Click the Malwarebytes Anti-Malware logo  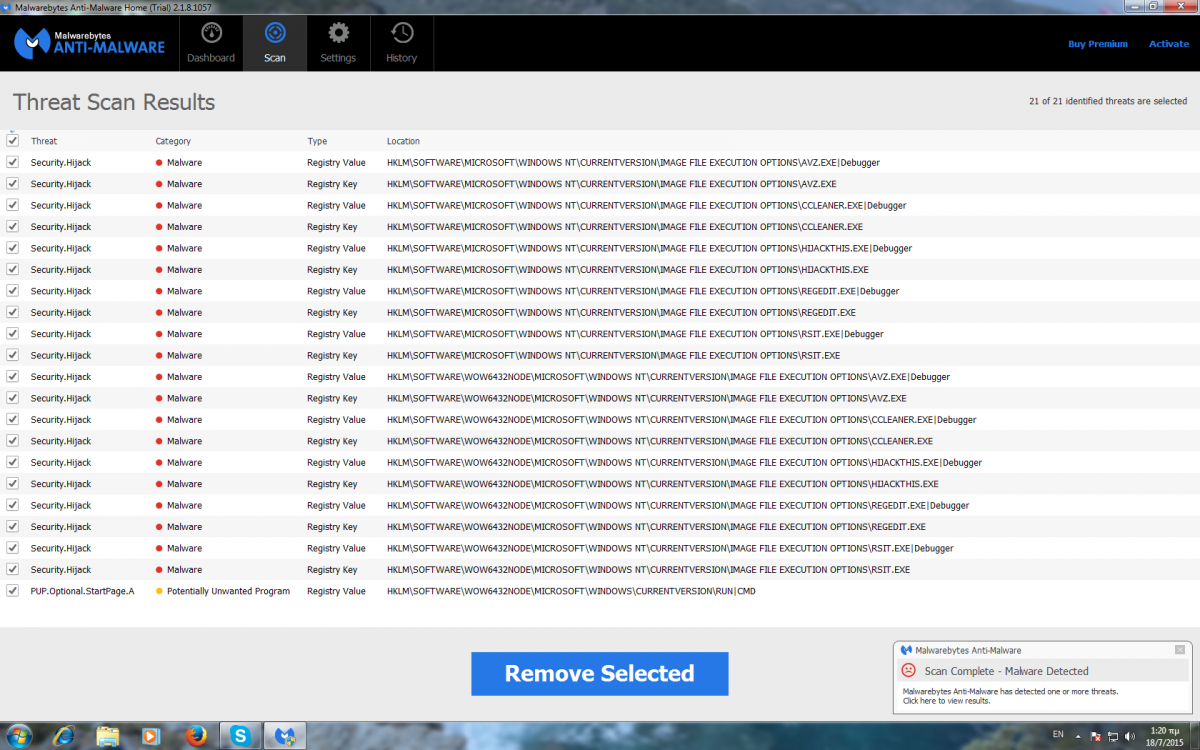point(90,43)
